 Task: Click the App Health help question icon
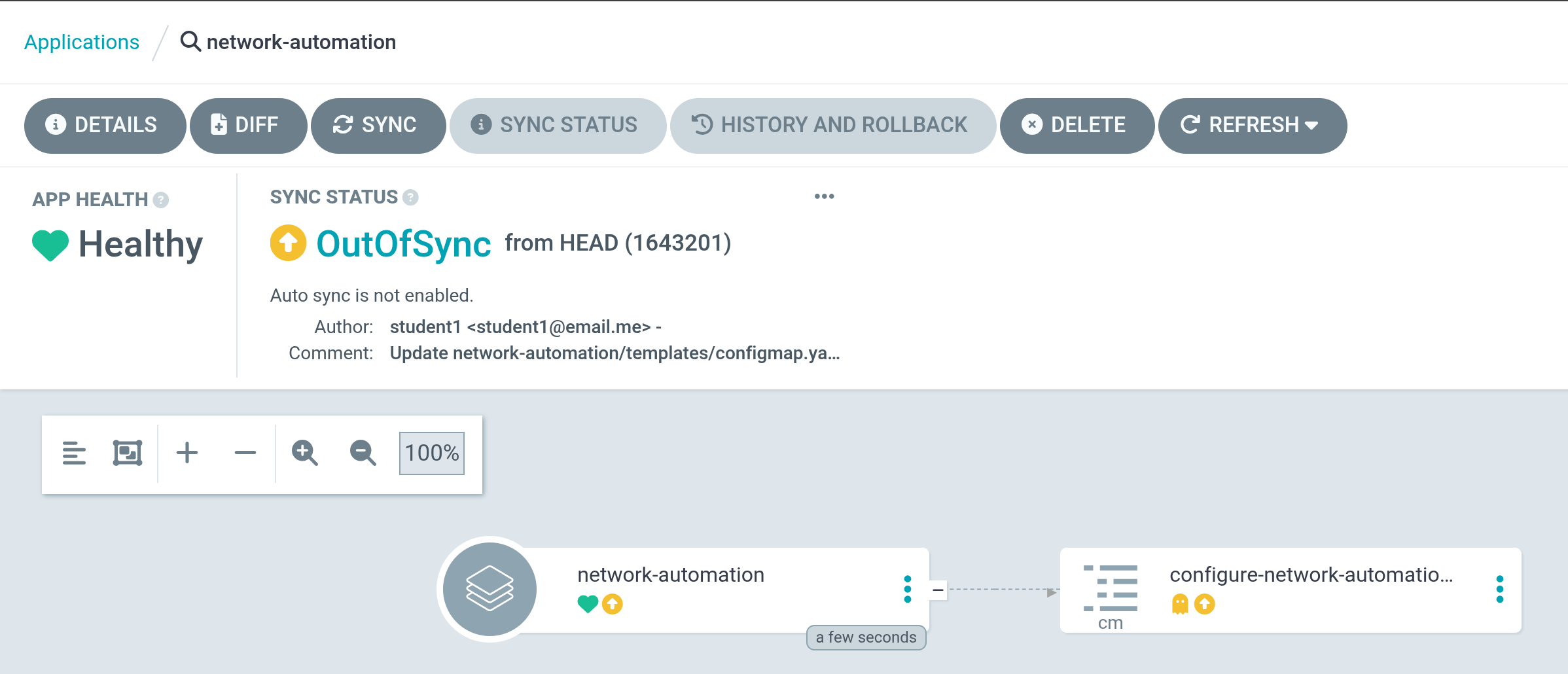tap(161, 200)
